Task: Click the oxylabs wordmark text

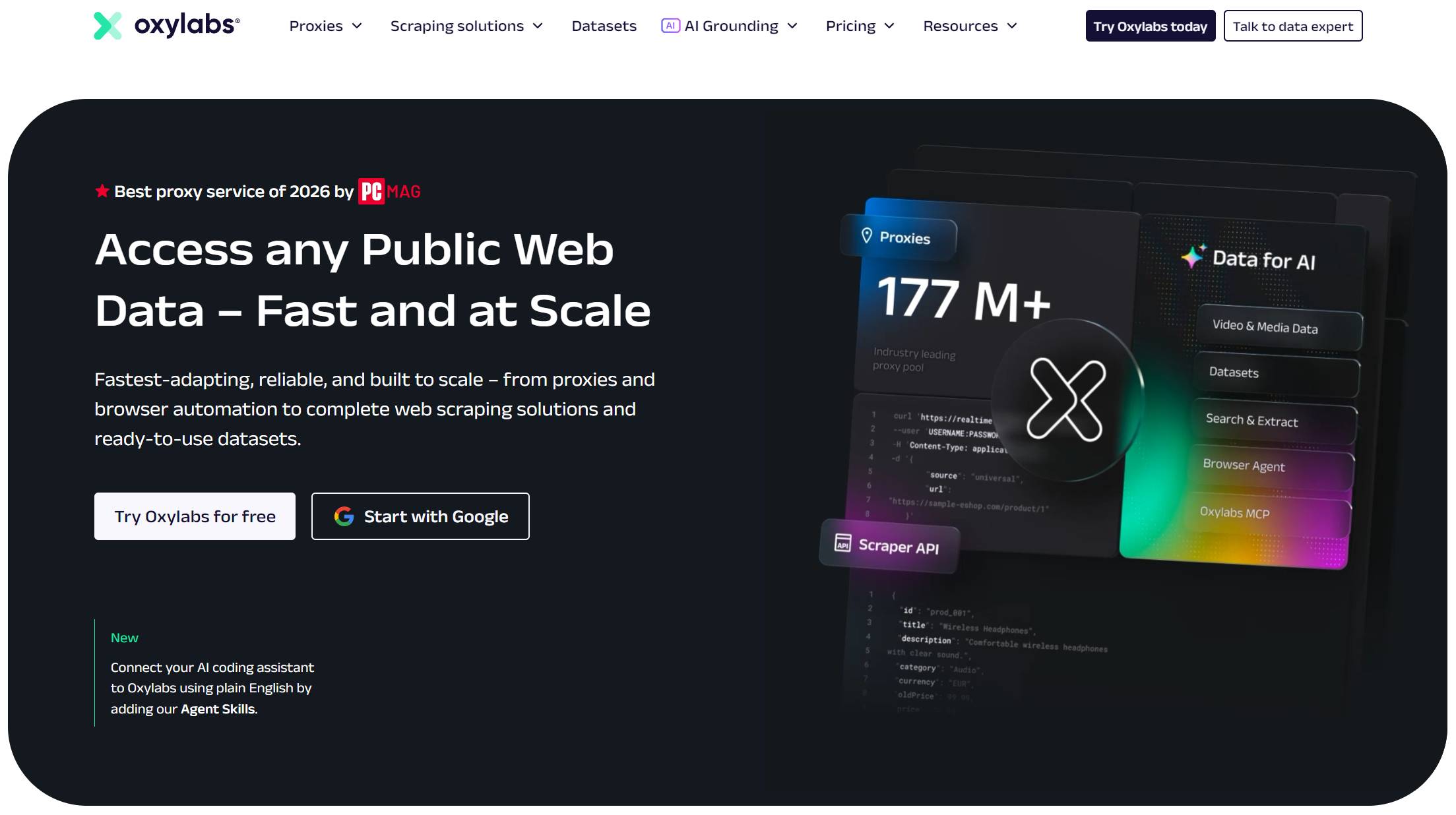Action: point(187,25)
